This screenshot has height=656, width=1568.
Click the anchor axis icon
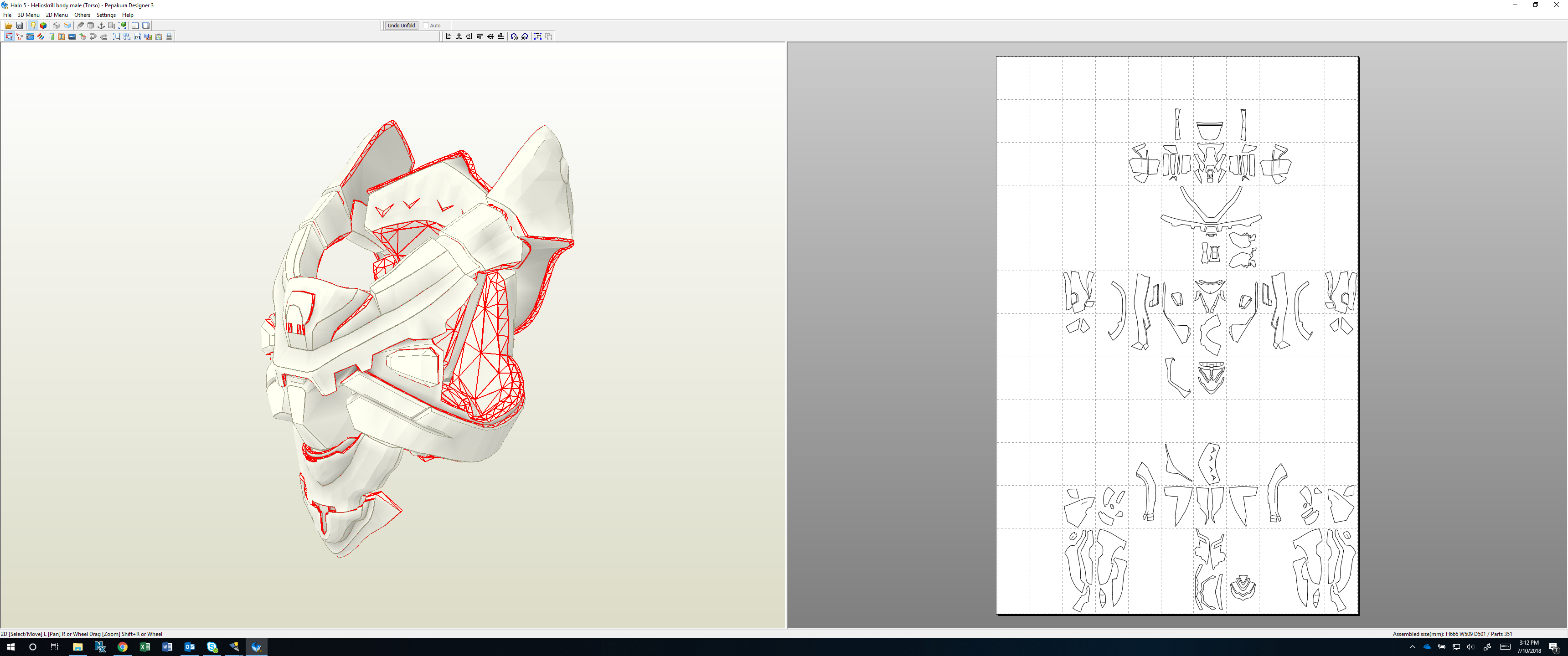click(101, 26)
